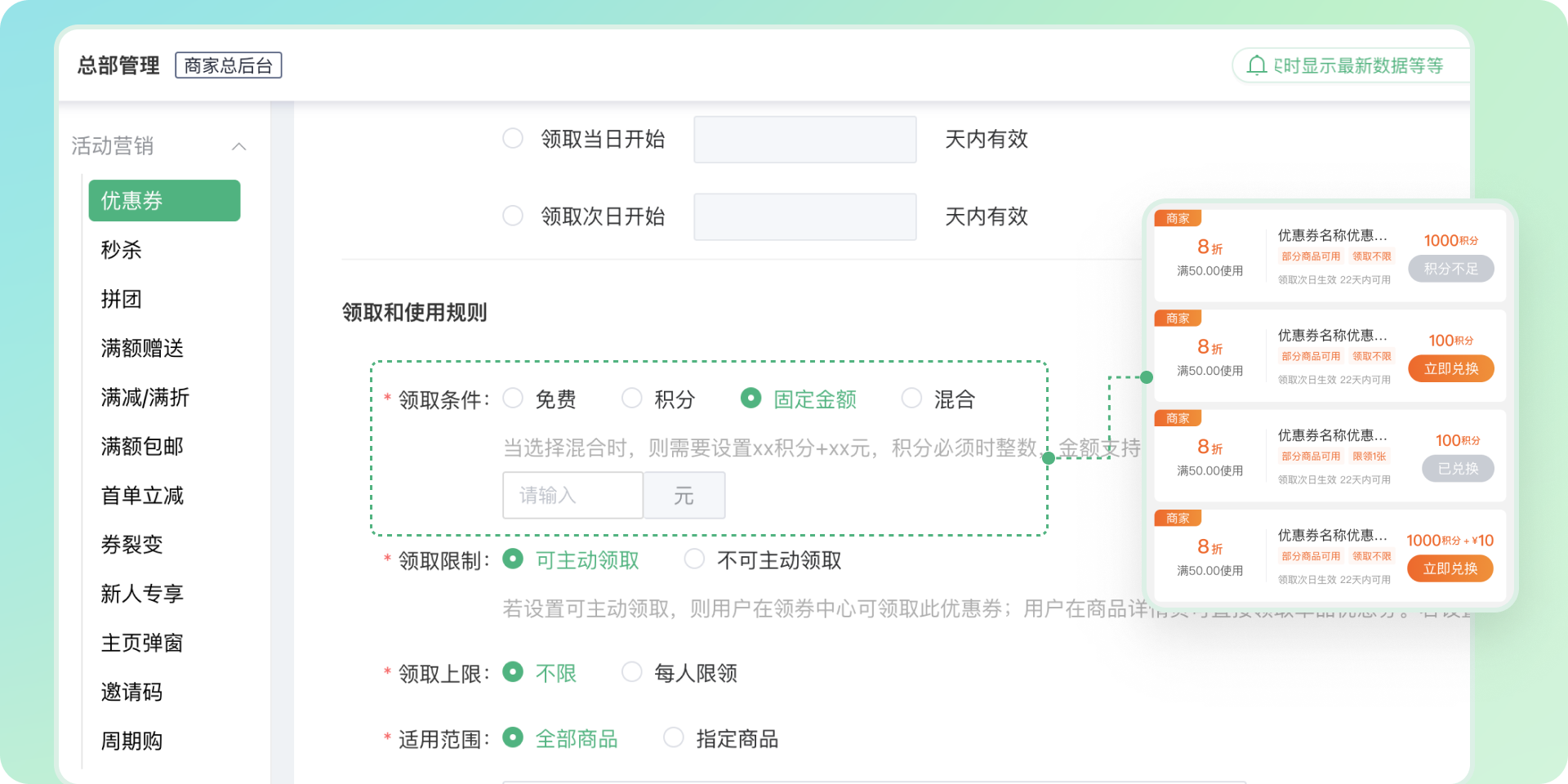Click the 商家总后台 tag
This screenshot has width=1568, height=784.
click(x=229, y=65)
